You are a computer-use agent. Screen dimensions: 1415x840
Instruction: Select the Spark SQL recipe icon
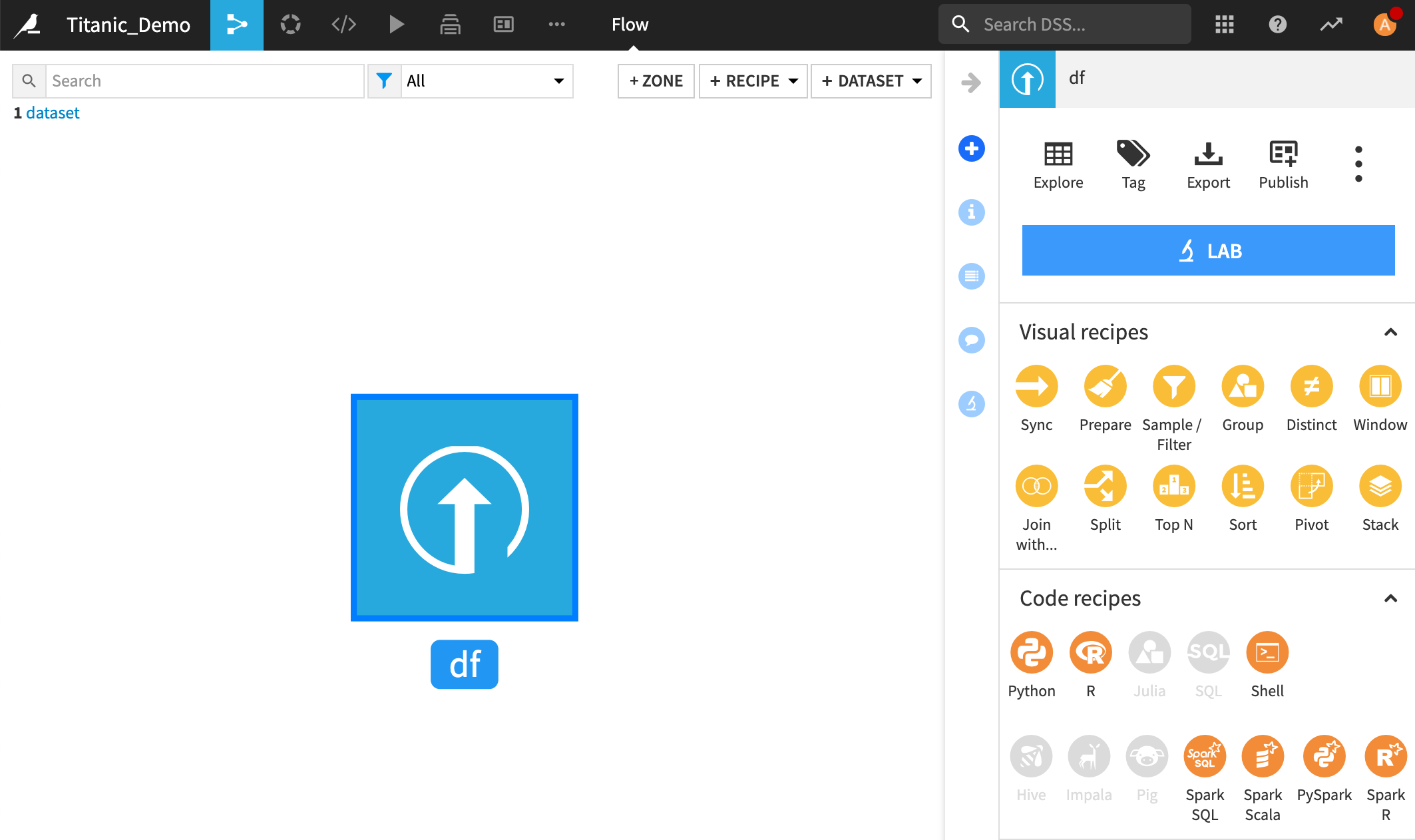coord(1204,757)
